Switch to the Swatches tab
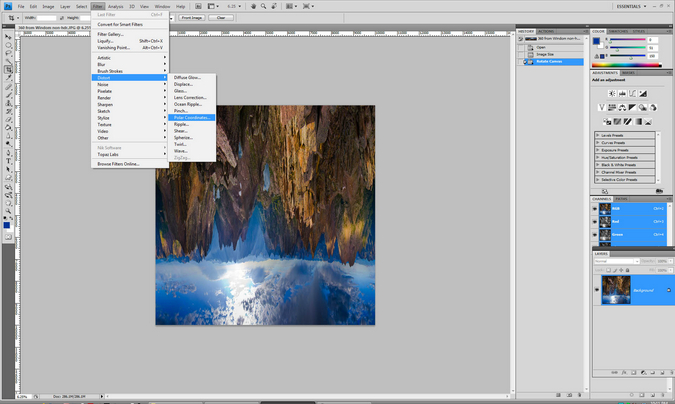Image resolution: width=675 pixels, height=404 pixels. [x=618, y=31]
